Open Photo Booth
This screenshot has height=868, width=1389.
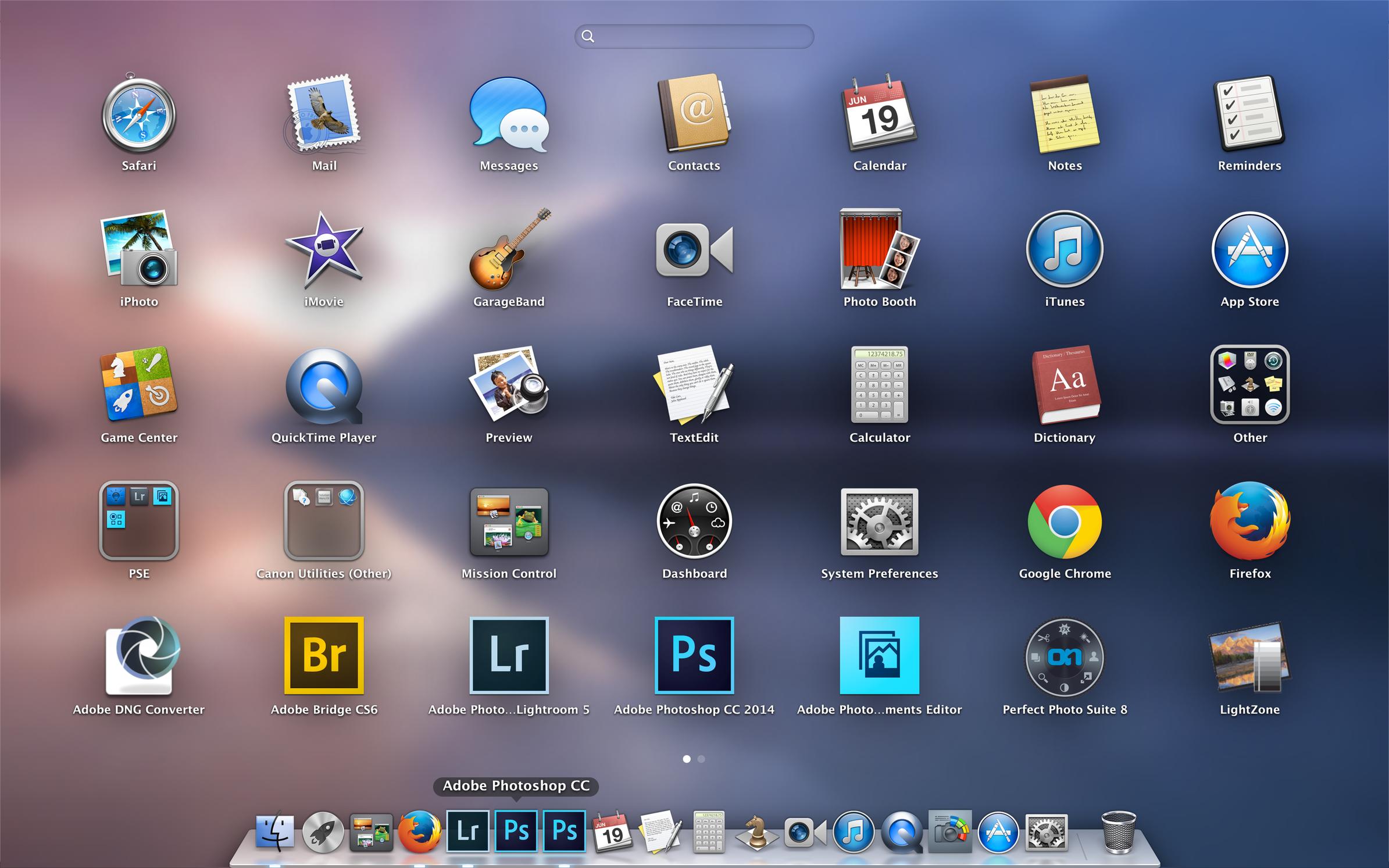[x=879, y=250]
